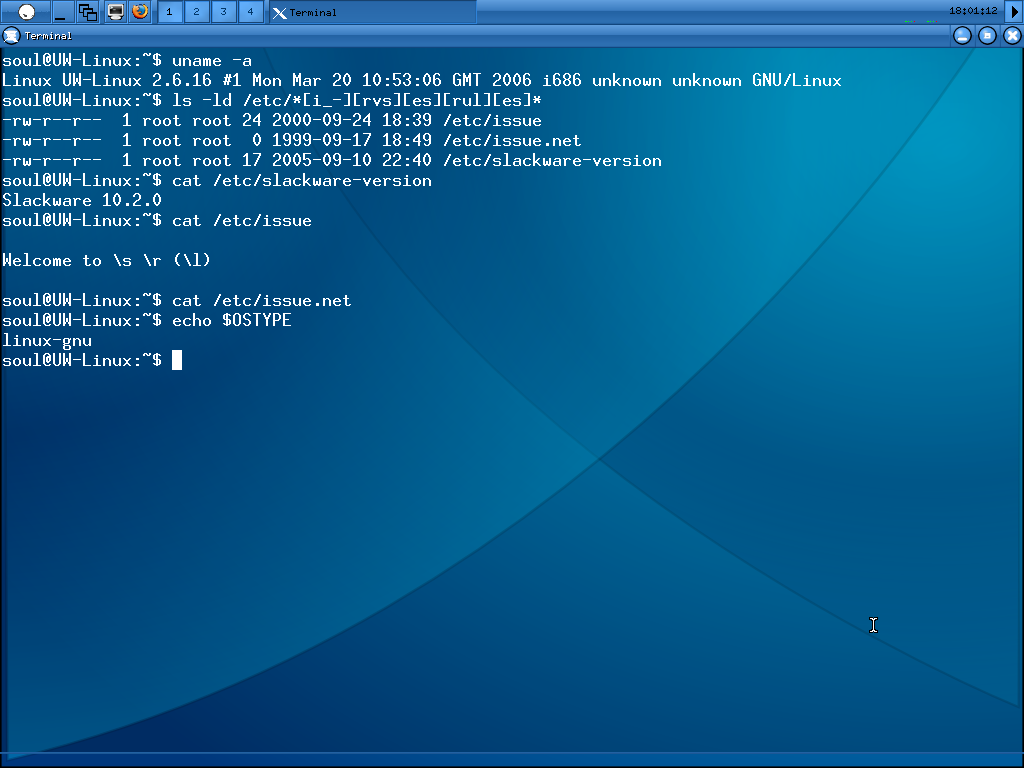1024x768 pixels.
Task: Open the Terminal window menu icon
Action: 11,35
